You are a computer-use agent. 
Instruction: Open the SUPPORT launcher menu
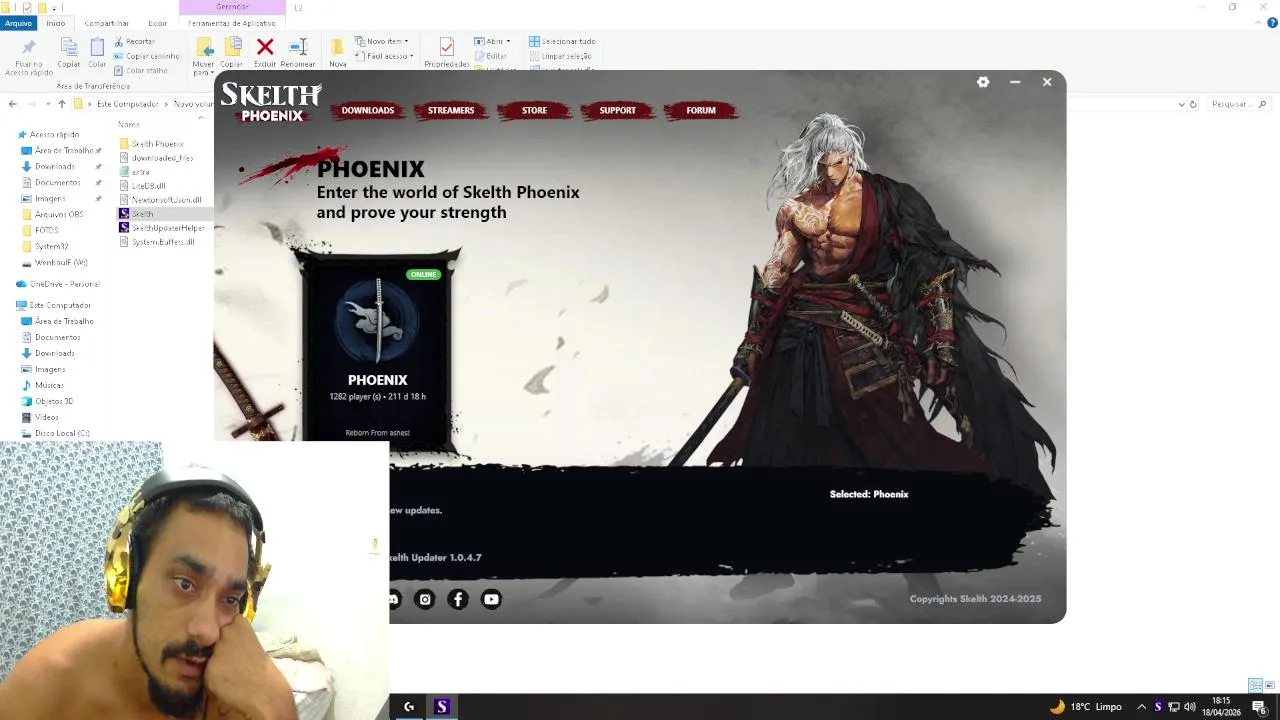[617, 110]
